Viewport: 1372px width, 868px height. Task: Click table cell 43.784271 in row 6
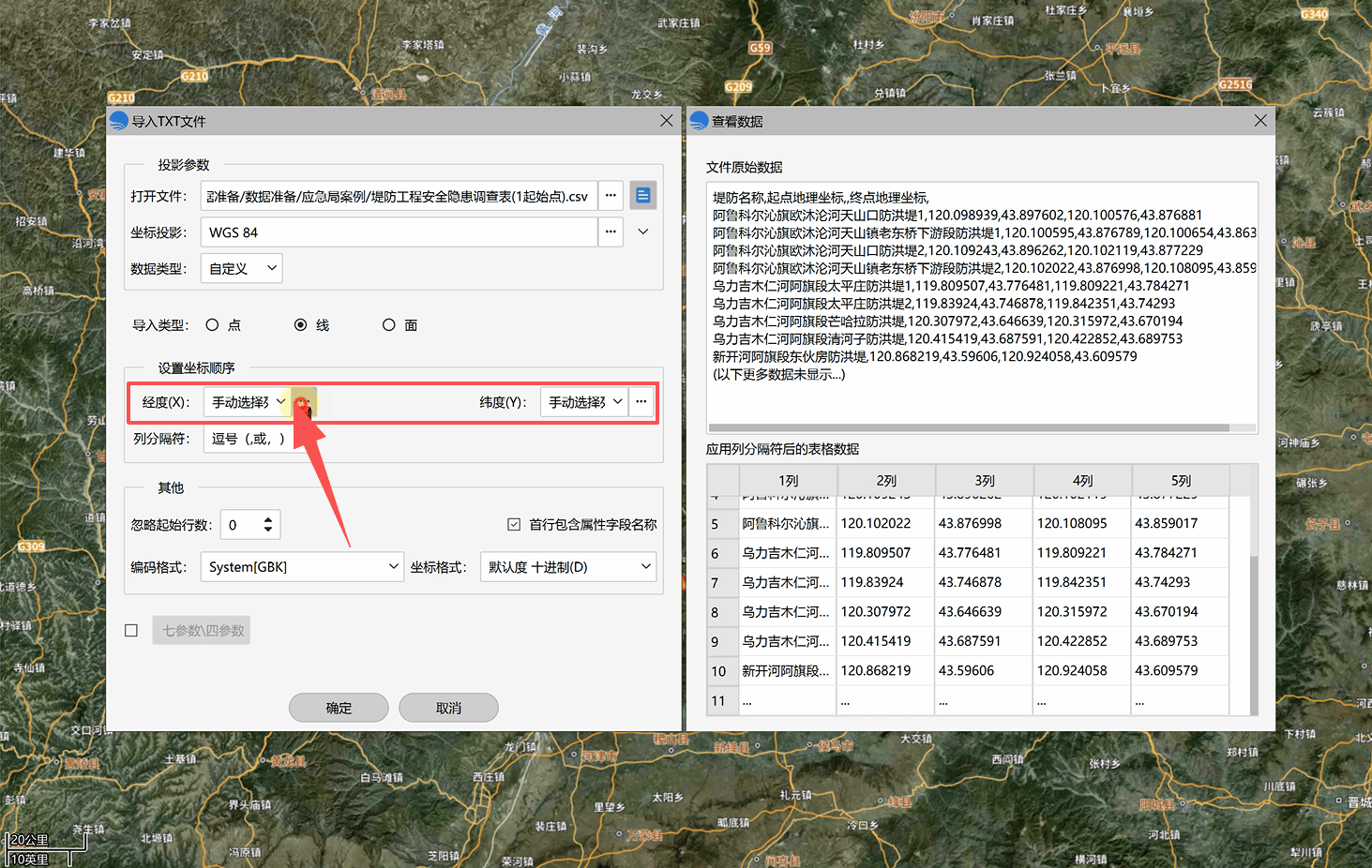point(1181,553)
